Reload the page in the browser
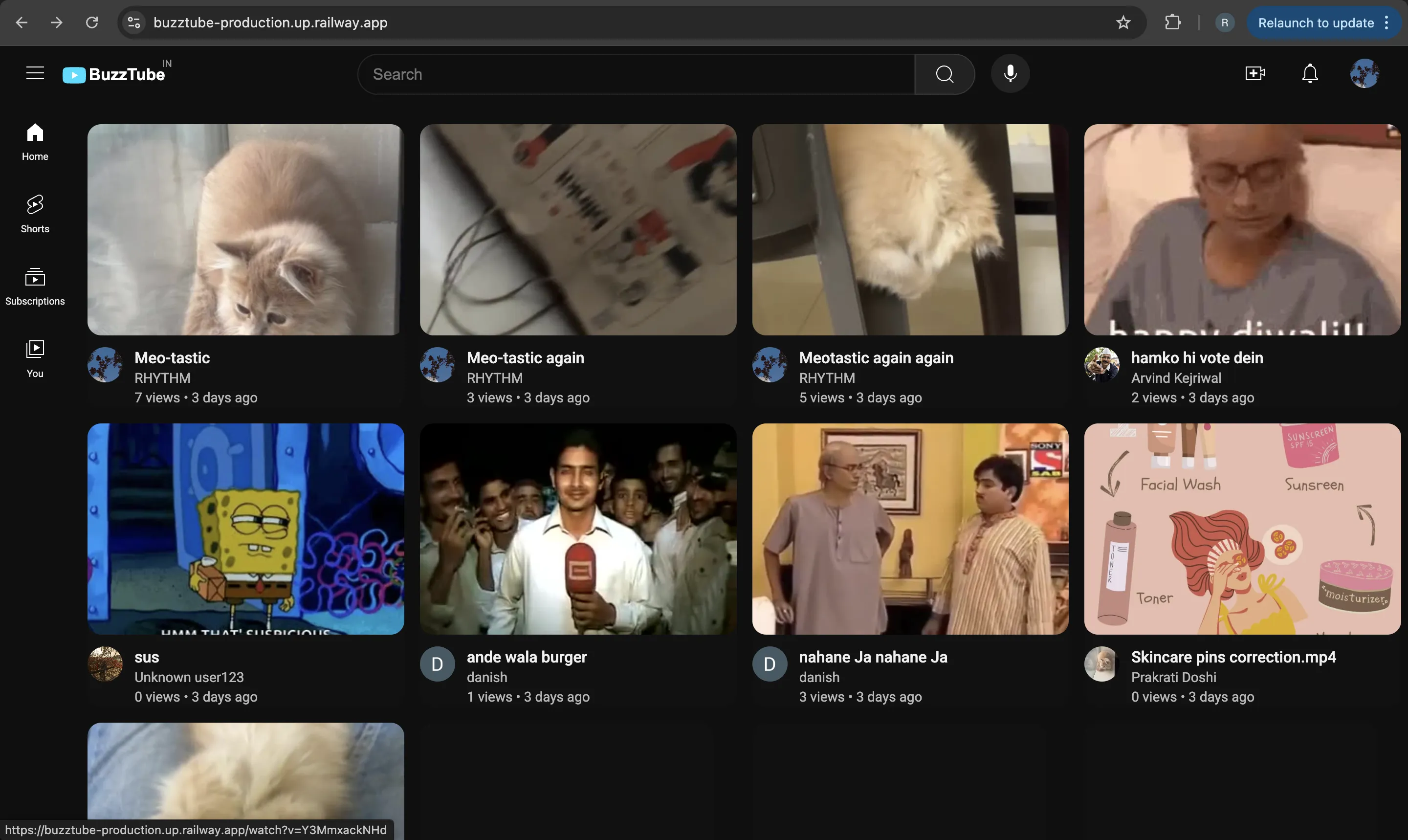This screenshot has width=1408, height=840. [92, 22]
